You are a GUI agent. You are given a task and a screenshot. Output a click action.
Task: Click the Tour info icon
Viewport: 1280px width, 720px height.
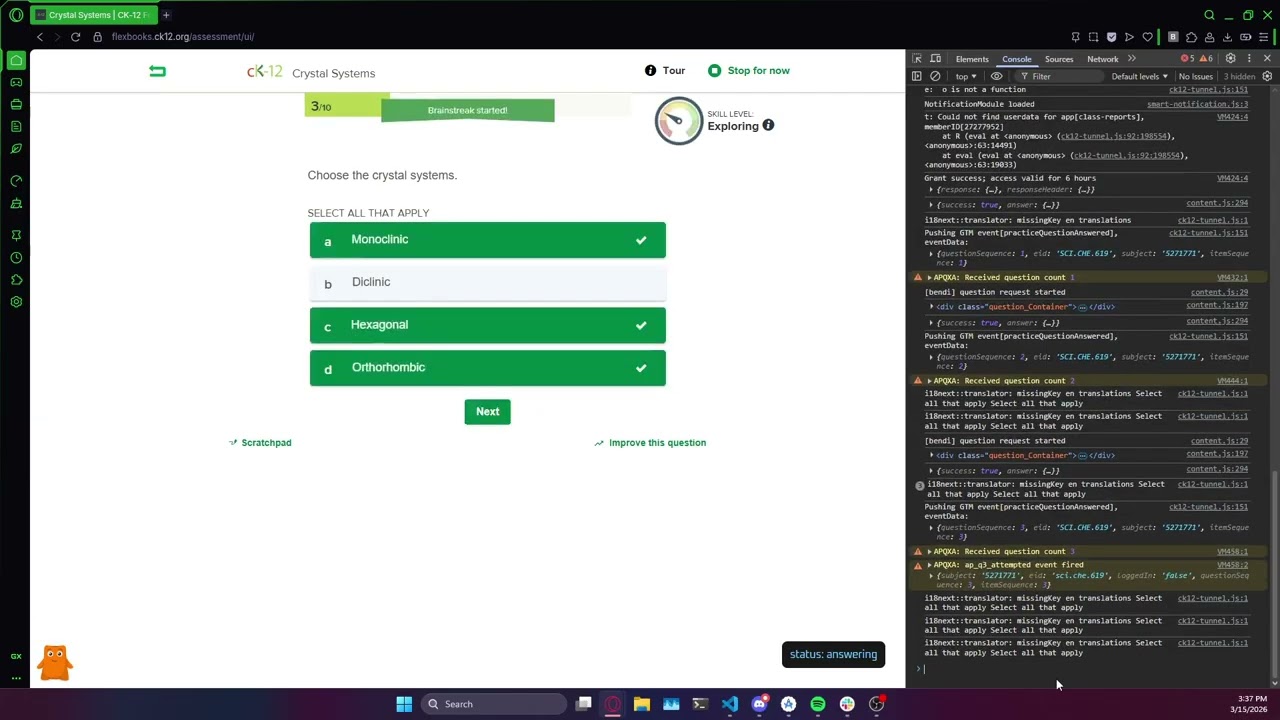pos(651,71)
